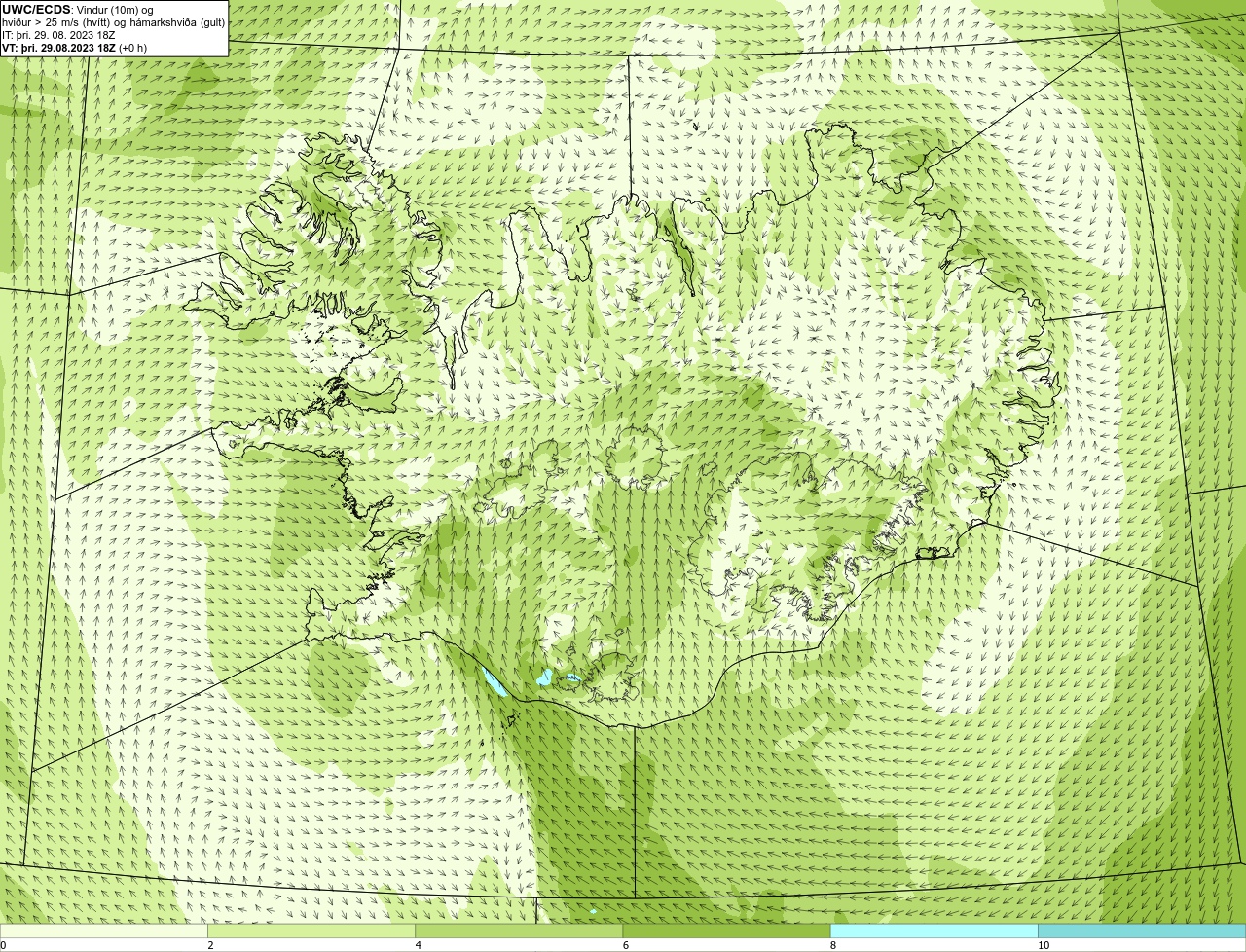Click the colorbar label '2'
Screen dimensions: 1246x952
click(210, 945)
